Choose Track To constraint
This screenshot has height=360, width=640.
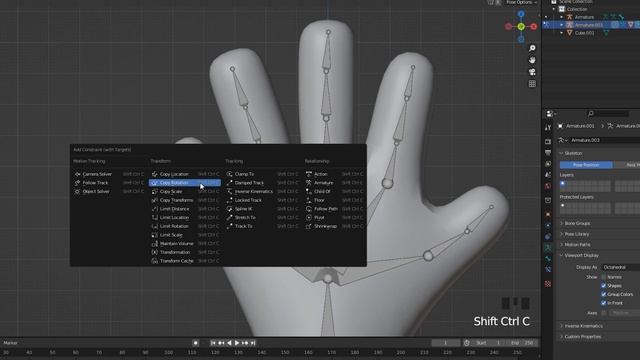coord(262,226)
